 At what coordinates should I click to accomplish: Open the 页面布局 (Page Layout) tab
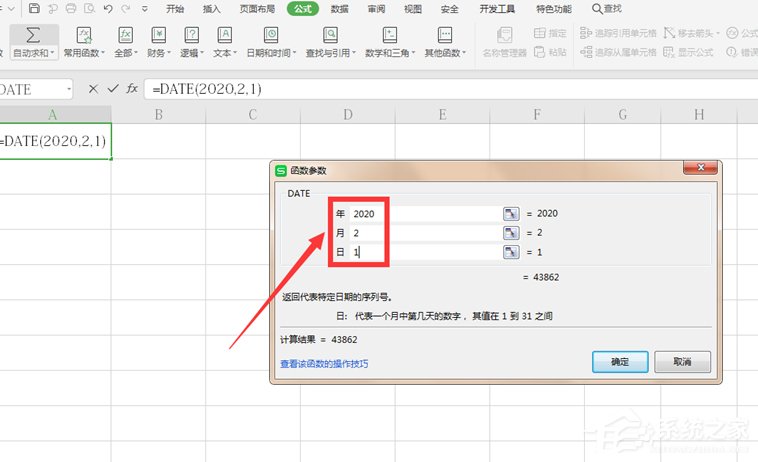pyautogui.click(x=259, y=9)
